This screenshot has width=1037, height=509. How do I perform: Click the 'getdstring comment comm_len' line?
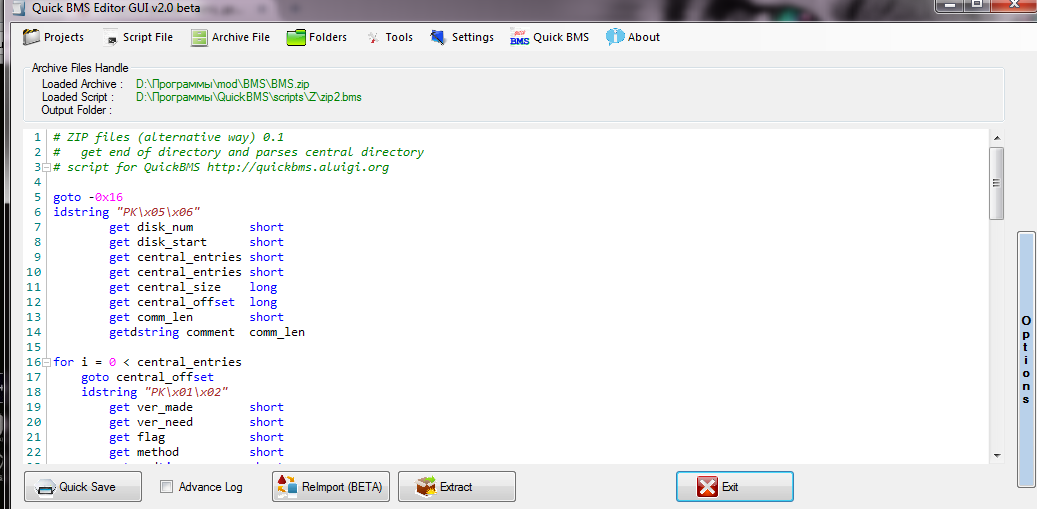click(x=207, y=332)
